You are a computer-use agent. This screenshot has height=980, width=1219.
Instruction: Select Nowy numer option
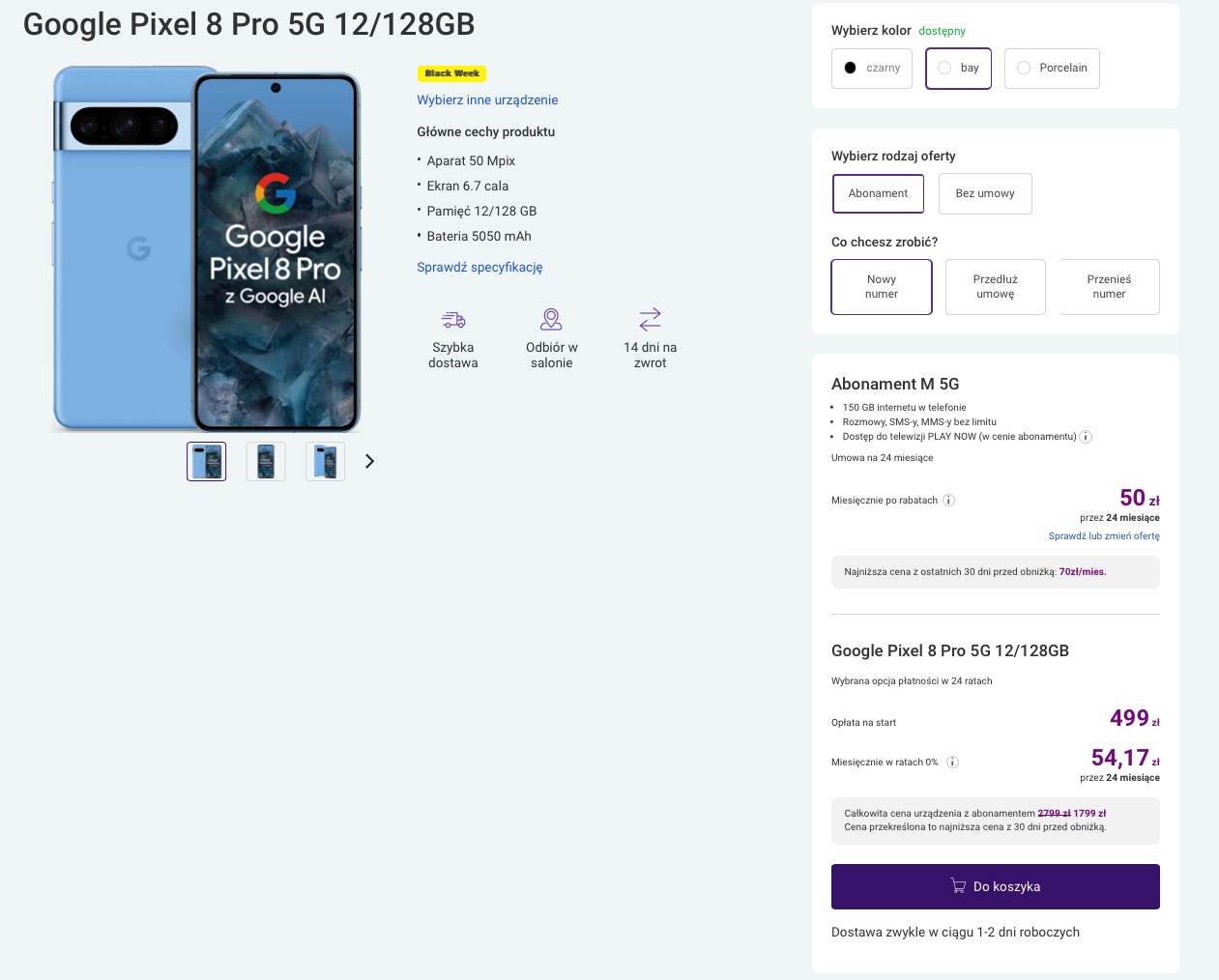click(882, 287)
